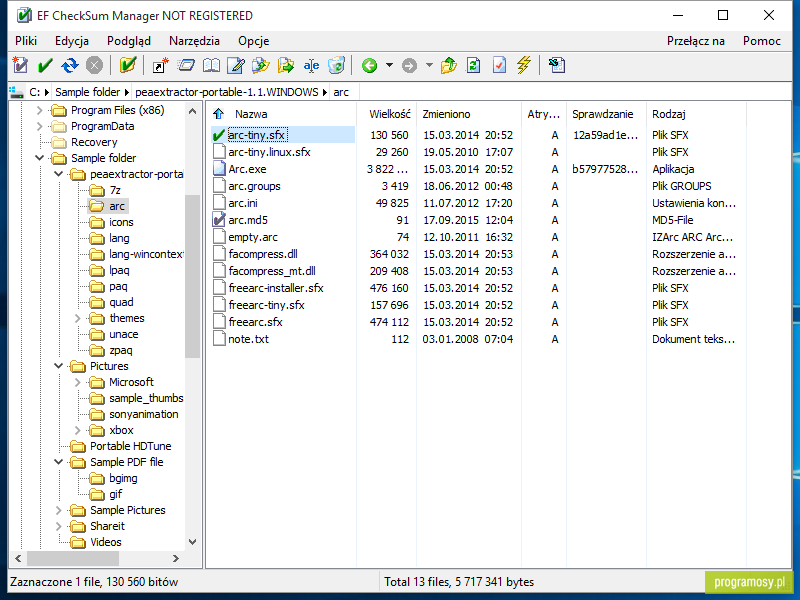
Task: Click Sample folder in the path bar
Action: click(x=87, y=92)
